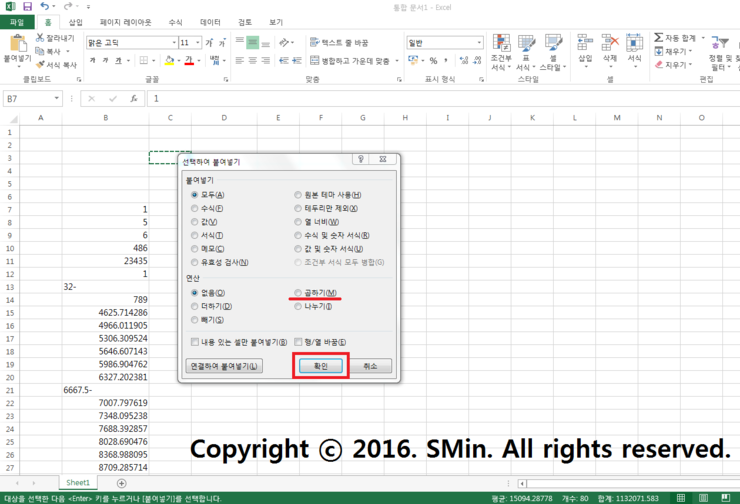Increase font size with larger 가 icon
The image size is (740, 504).
pyautogui.click(x=209, y=42)
